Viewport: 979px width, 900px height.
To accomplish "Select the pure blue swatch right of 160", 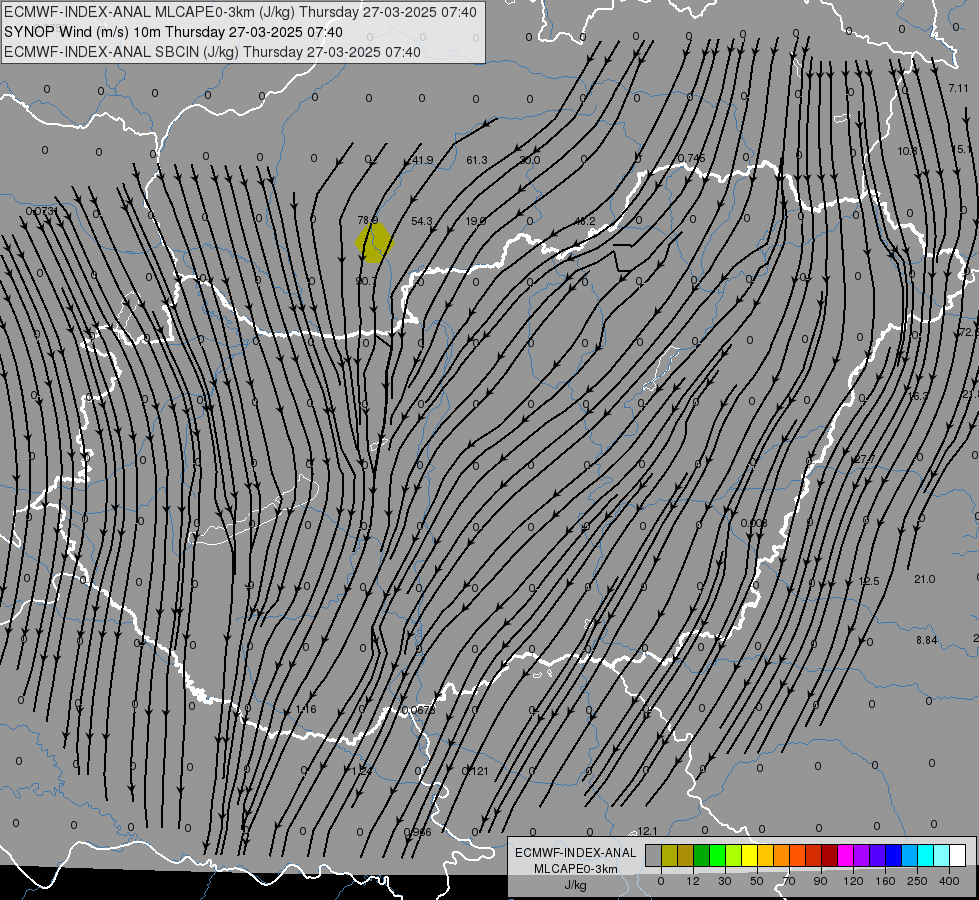I will [894, 856].
